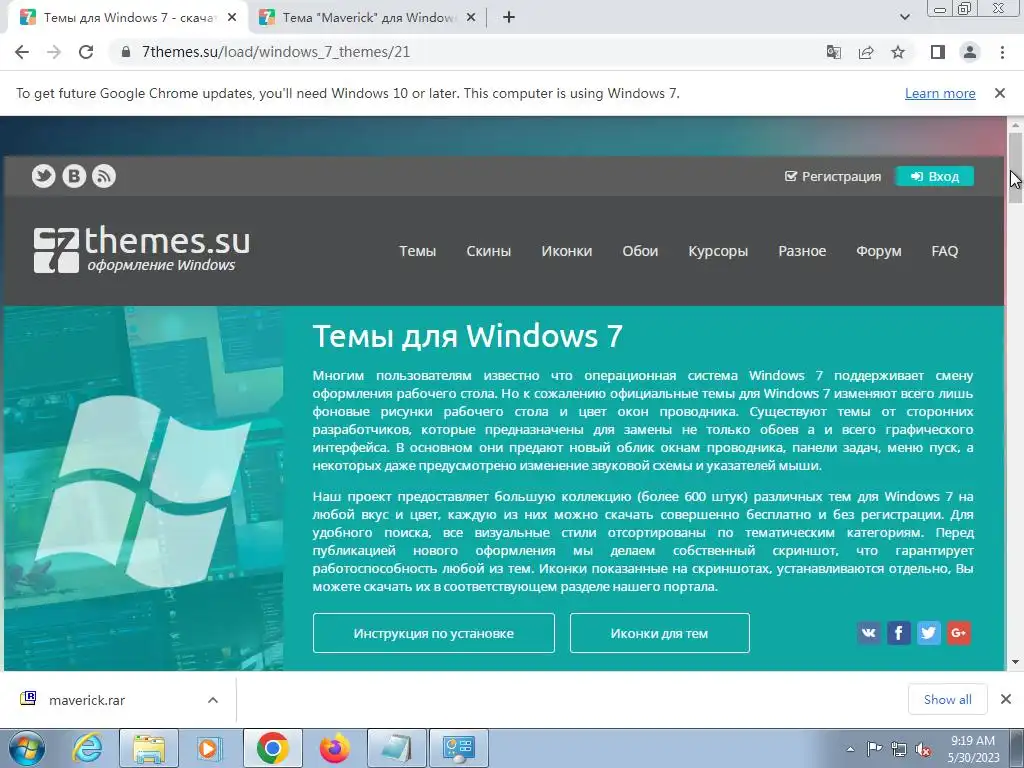Click the Windows 7 banner image
Image resolution: width=1024 pixels, height=768 pixels.
pyautogui.click(x=144, y=488)
